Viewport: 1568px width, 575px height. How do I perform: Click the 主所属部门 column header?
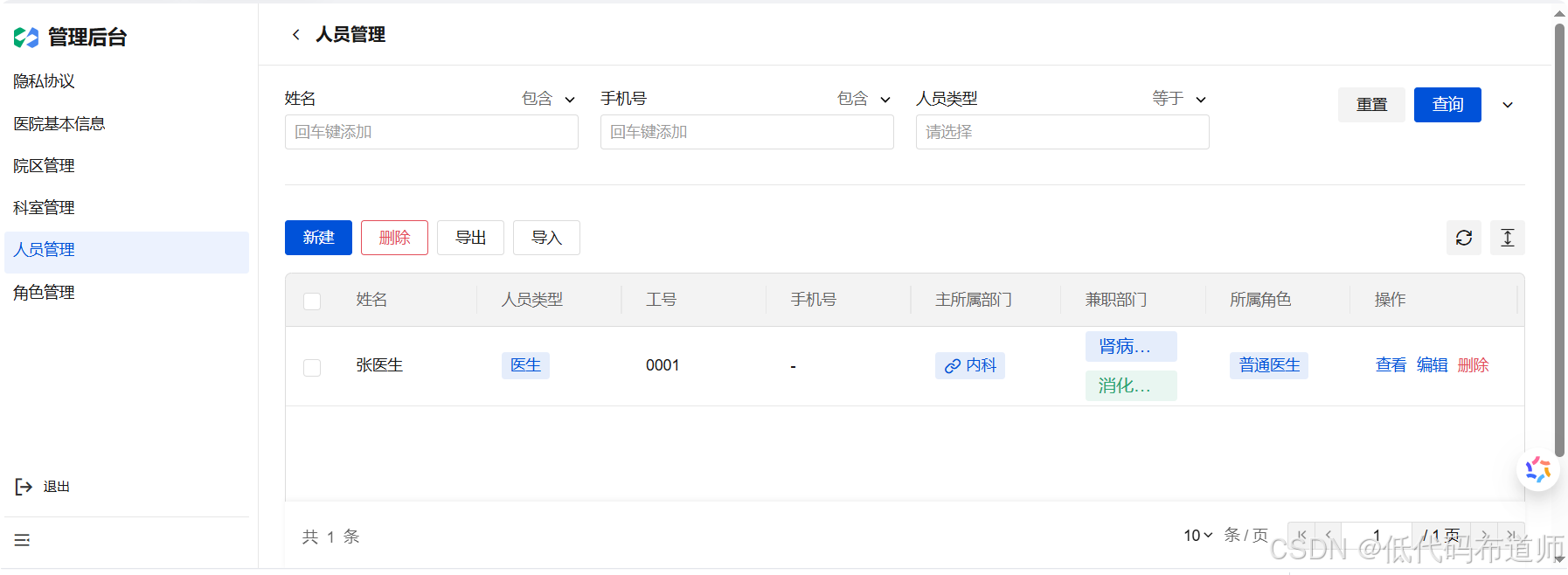pyautogui.click(x=974, y=300)
